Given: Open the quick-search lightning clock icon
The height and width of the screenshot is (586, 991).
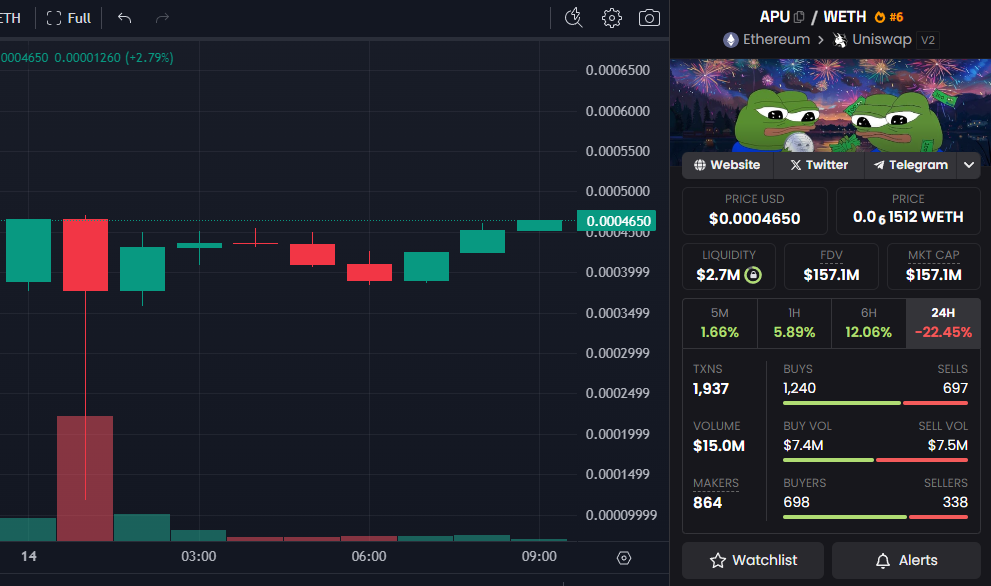Looking at the screenshot, I should (573, 18).
